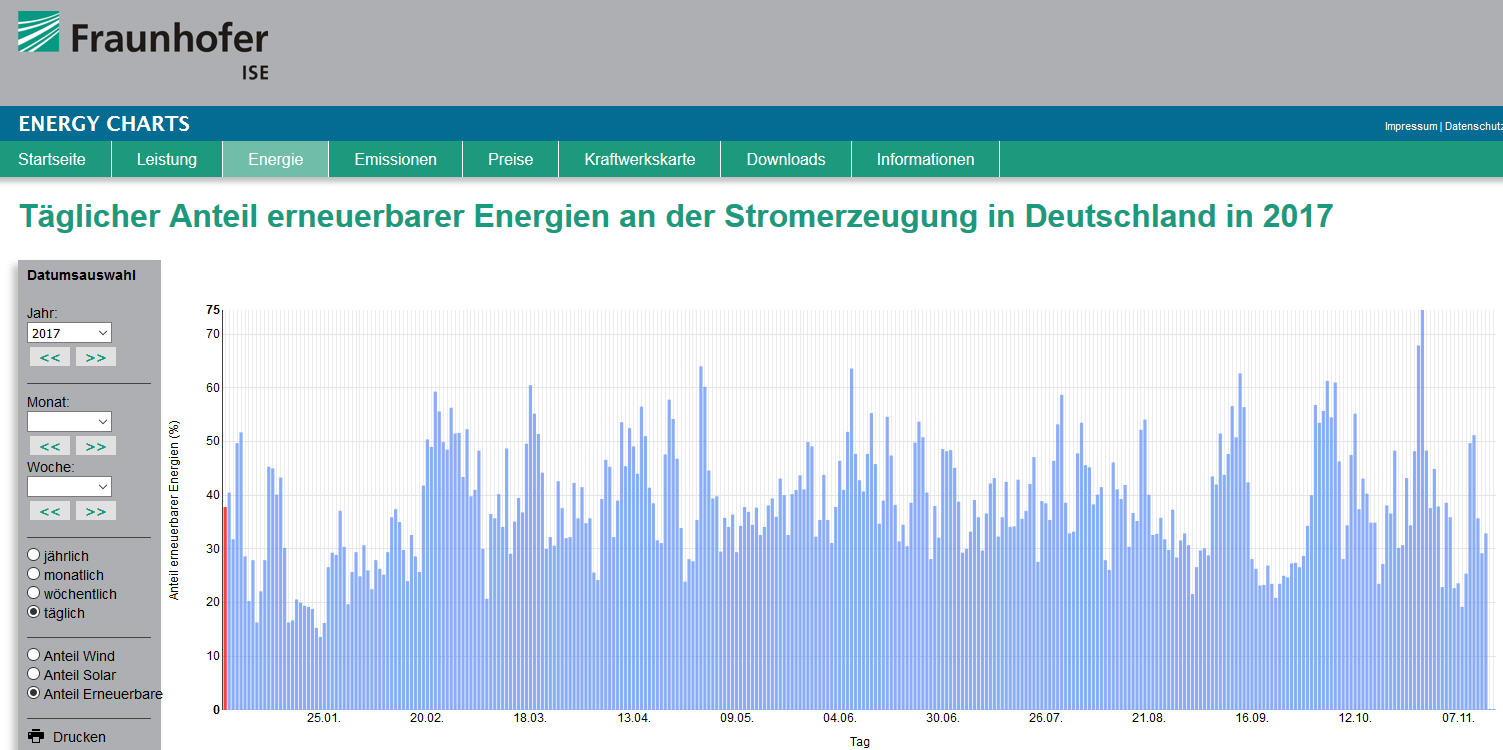1503x750 pixels.
Task: Choose the monatlich view radio button
Action: (x=34, y=574)
